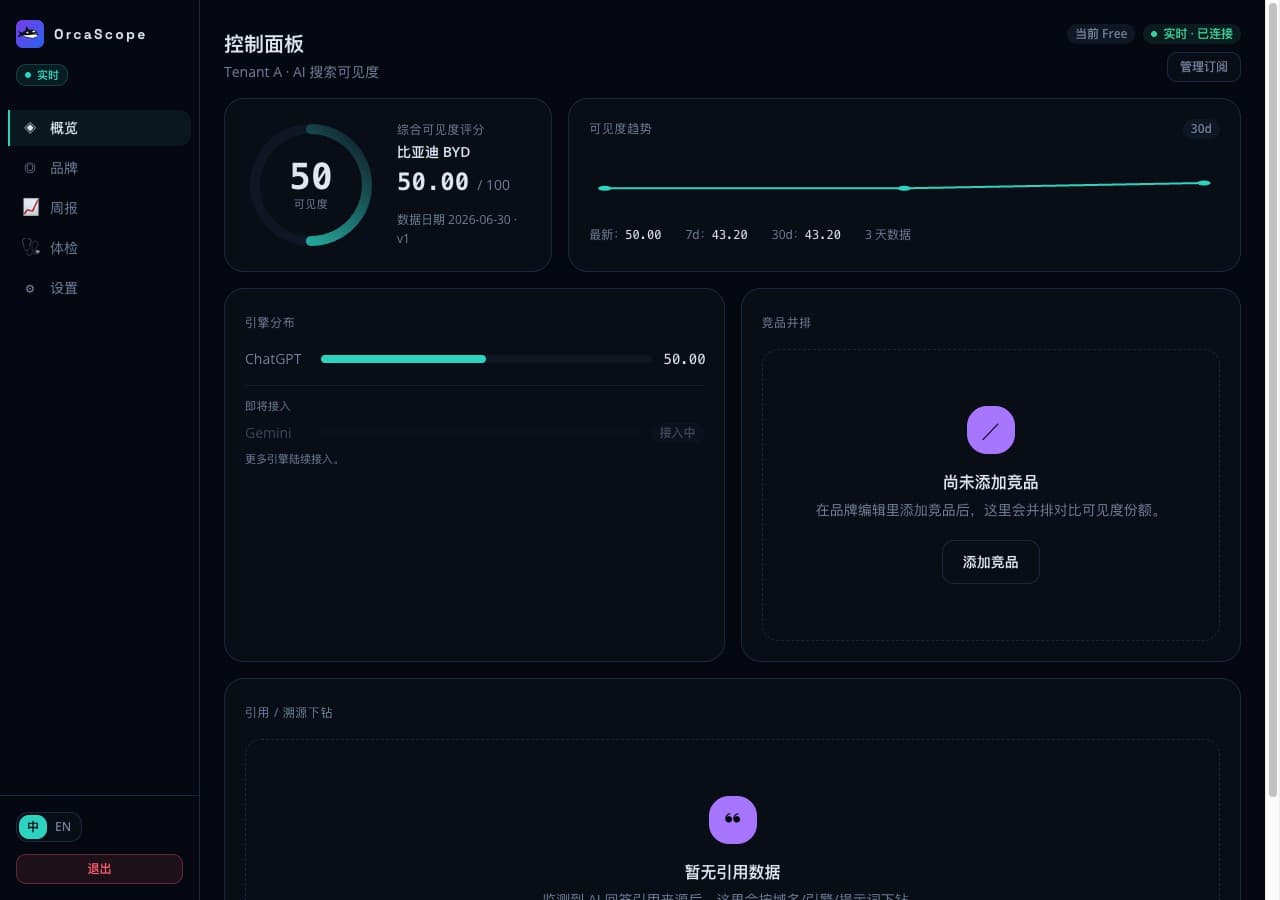This screenshot has width=1280, height=900.
Task: Click the 设置 gear sidebar icon
Action: pyautogui.click(x=30, y=288)
